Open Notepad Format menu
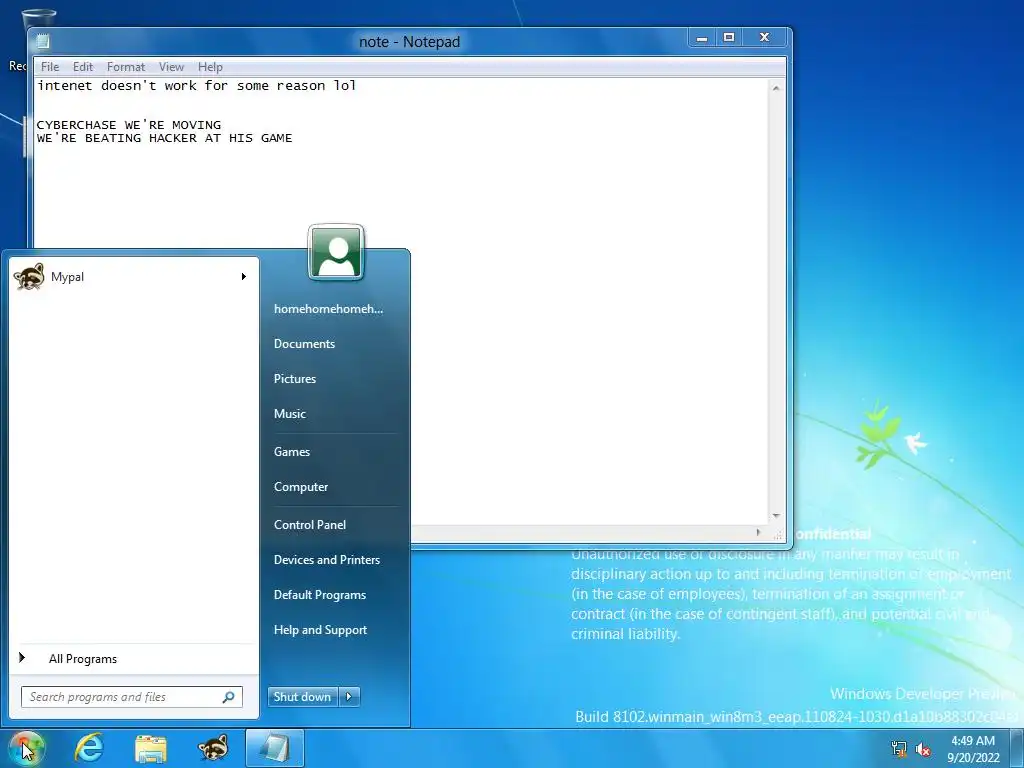Viewport: 1024px width, 768px height. [x=125, y=67]
